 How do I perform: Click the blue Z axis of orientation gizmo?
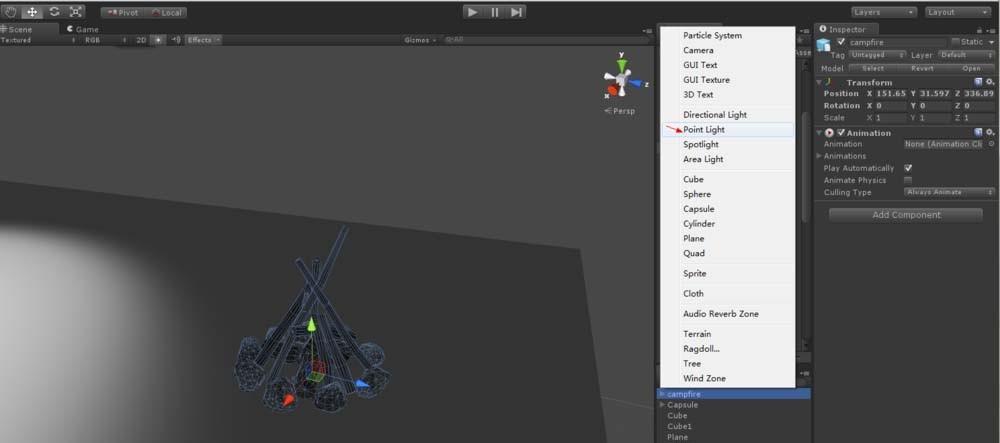coord(636,83)
